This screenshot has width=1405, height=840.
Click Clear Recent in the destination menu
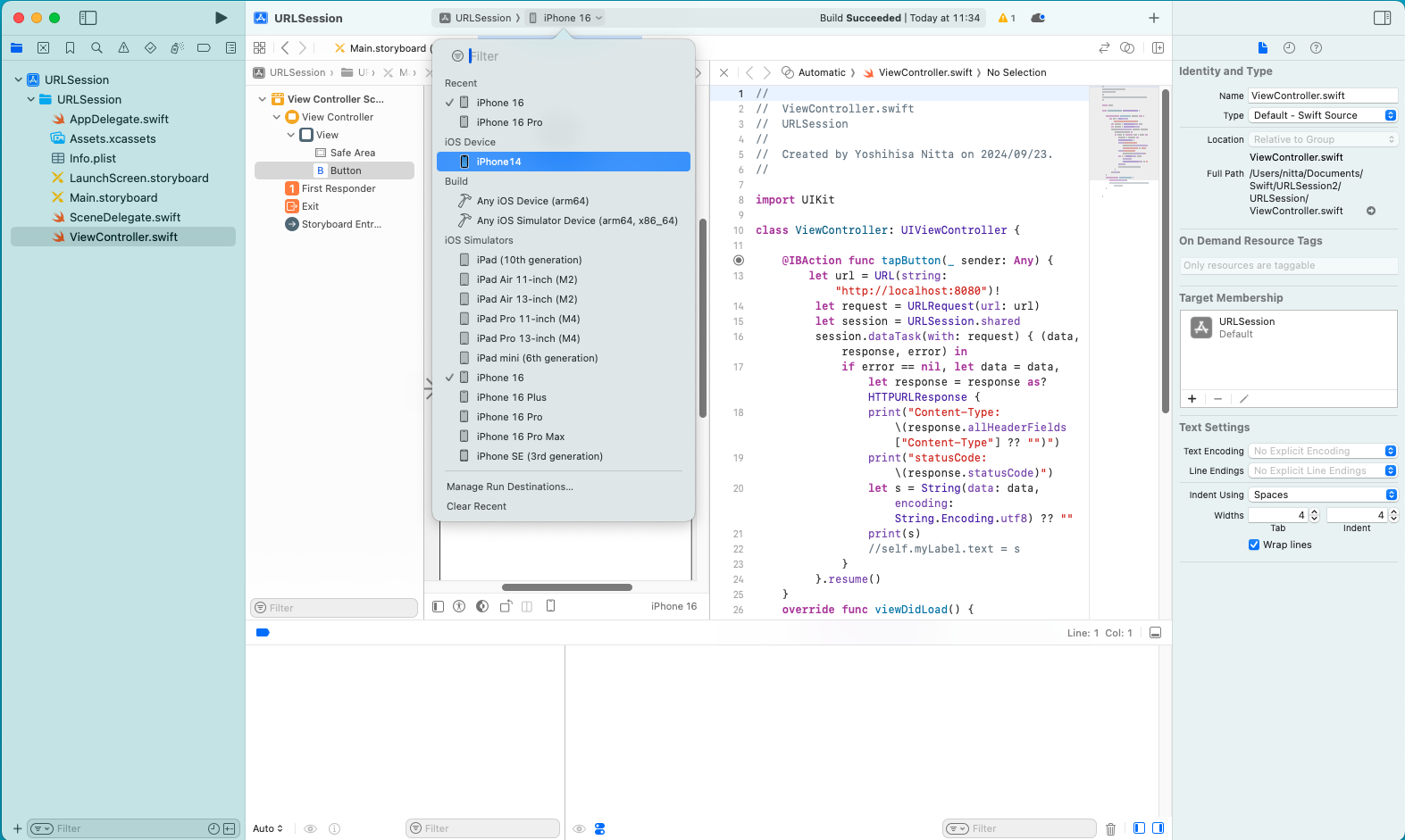click(x=476, y=506)
